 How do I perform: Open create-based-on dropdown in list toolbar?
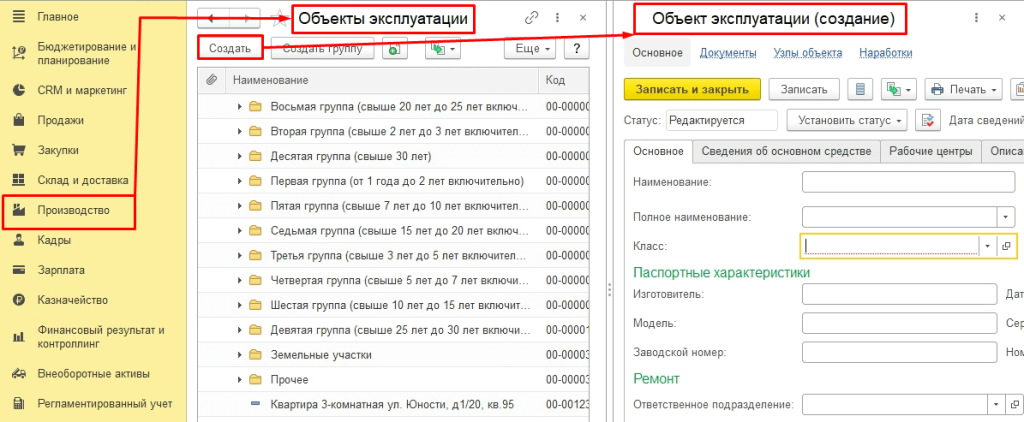pyautogui.click(x=443, y=48)
